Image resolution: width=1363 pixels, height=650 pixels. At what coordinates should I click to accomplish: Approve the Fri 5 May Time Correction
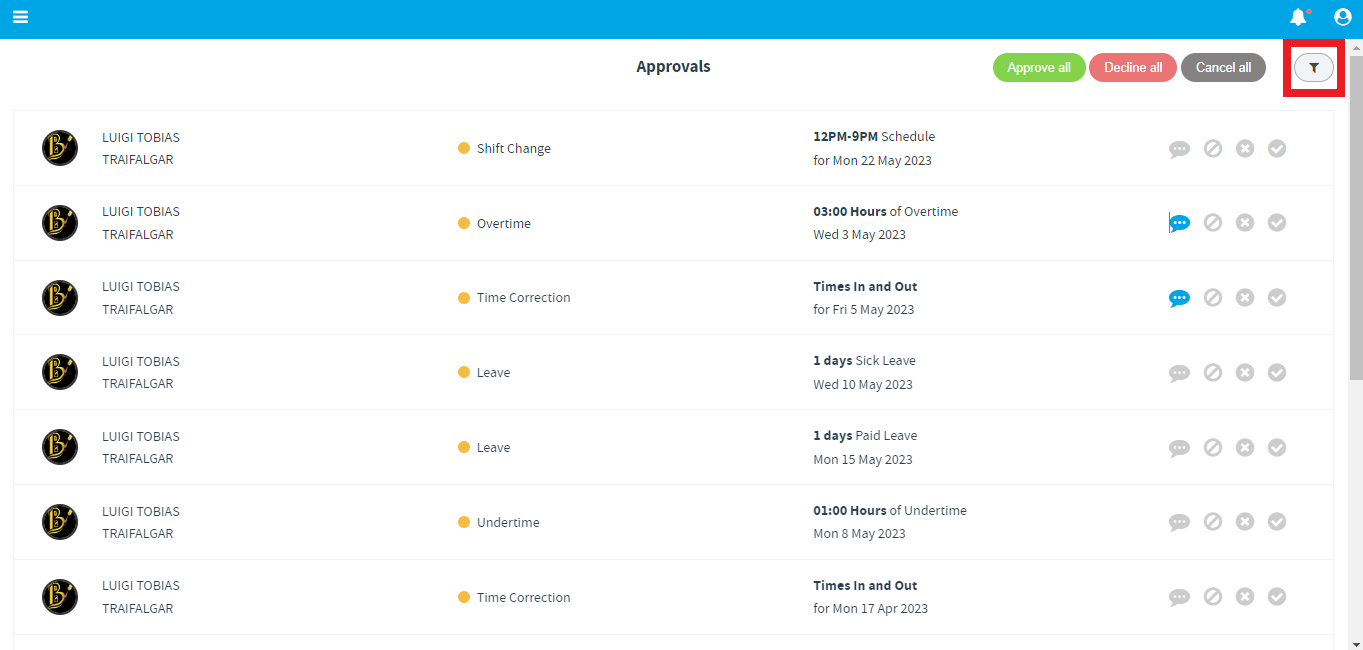1277,297
